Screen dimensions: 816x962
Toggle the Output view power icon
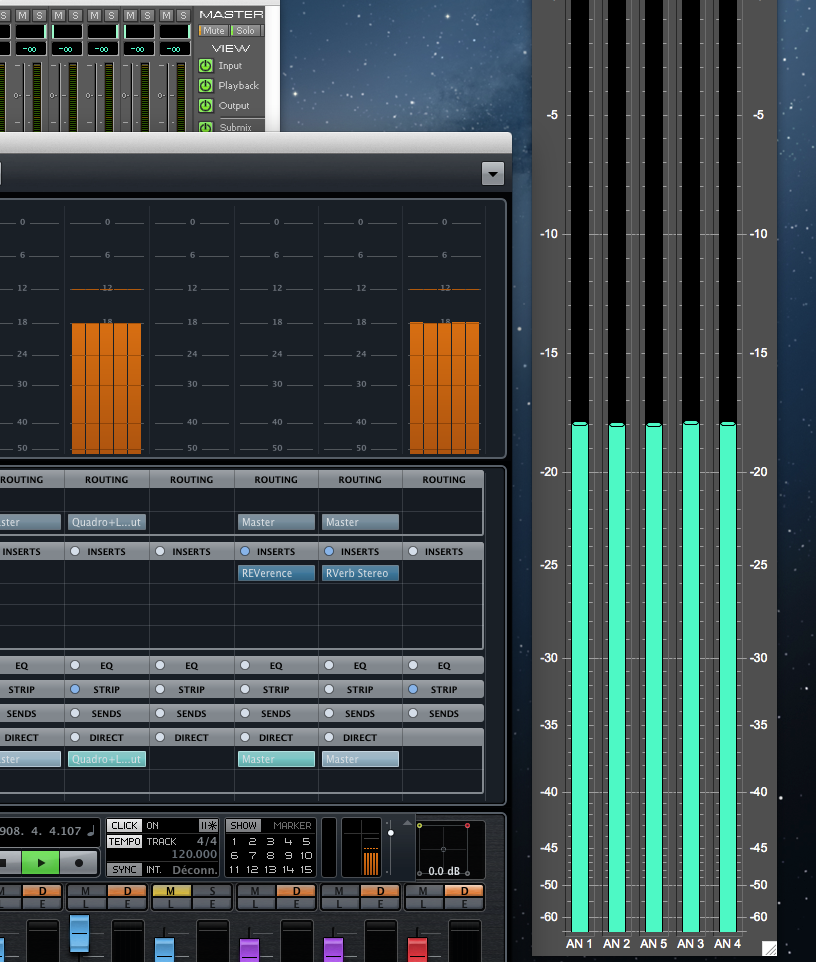click(206, 106)
